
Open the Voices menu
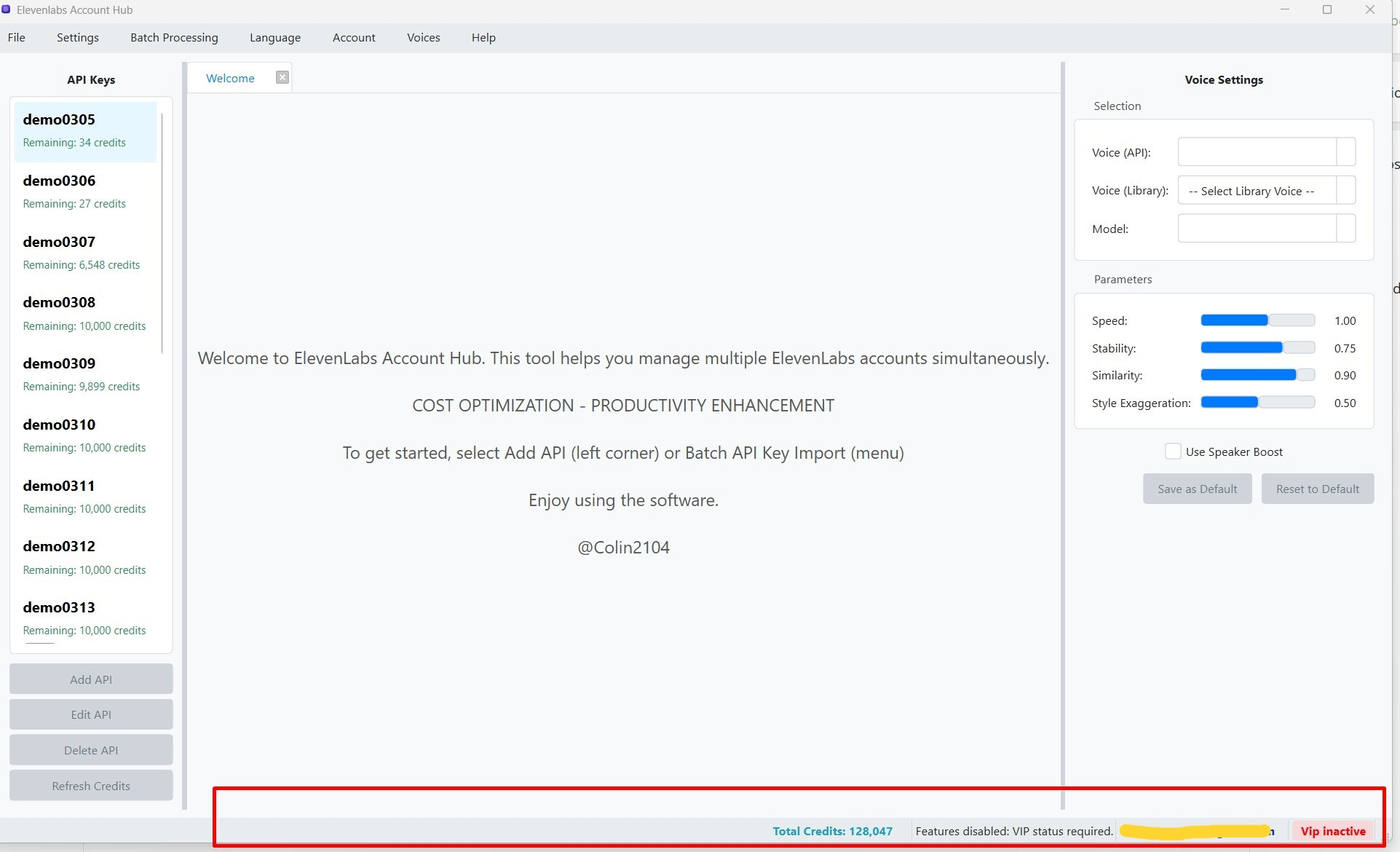coord(424,38)
